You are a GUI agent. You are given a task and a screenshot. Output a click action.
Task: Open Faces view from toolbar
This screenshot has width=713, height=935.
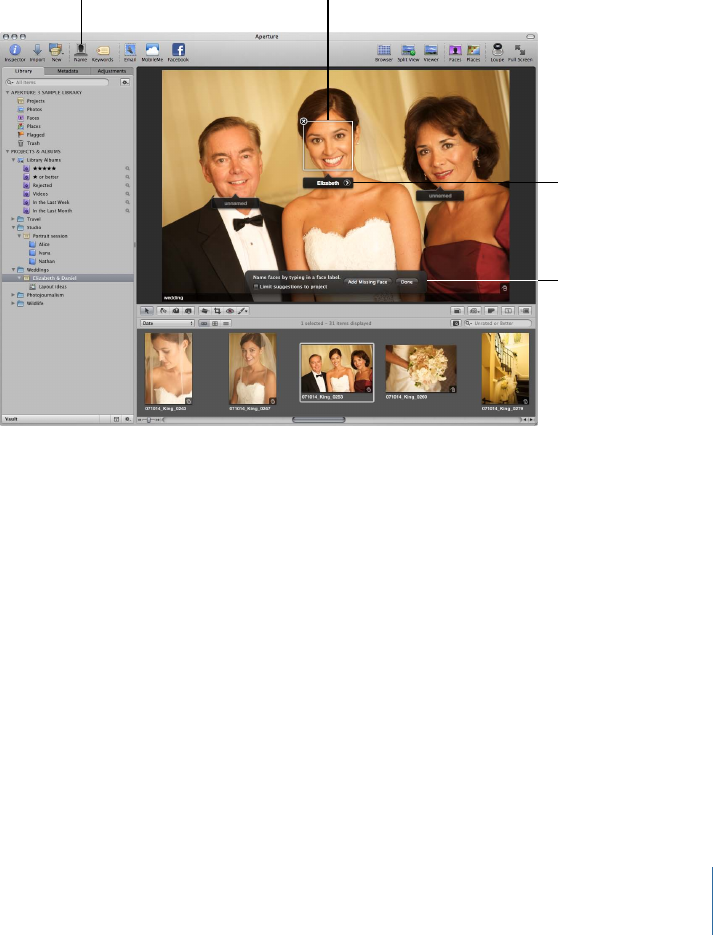pos(455,52)
